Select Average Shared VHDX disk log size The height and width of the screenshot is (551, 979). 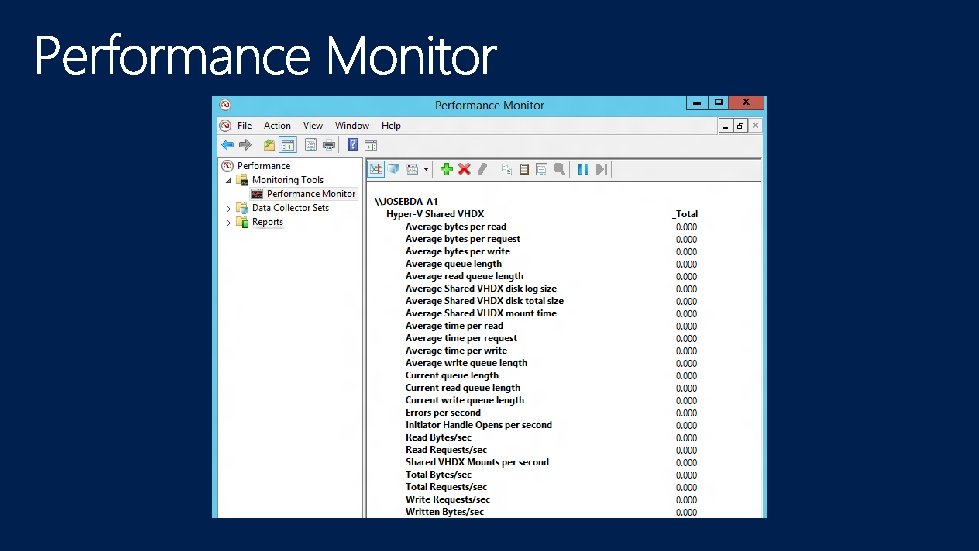click(x=481, y=288)
